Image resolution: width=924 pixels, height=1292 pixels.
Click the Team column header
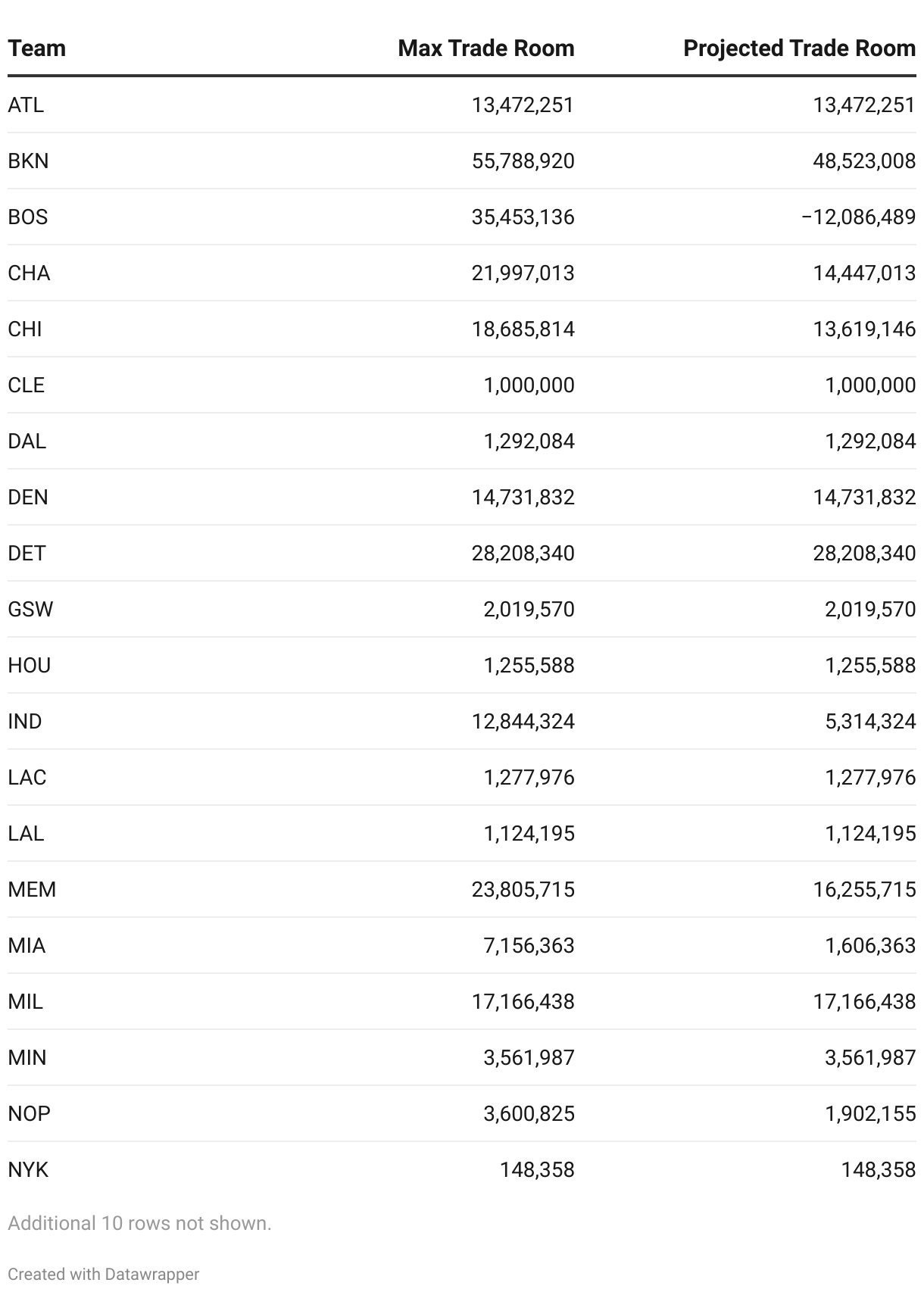click(37, 48)
